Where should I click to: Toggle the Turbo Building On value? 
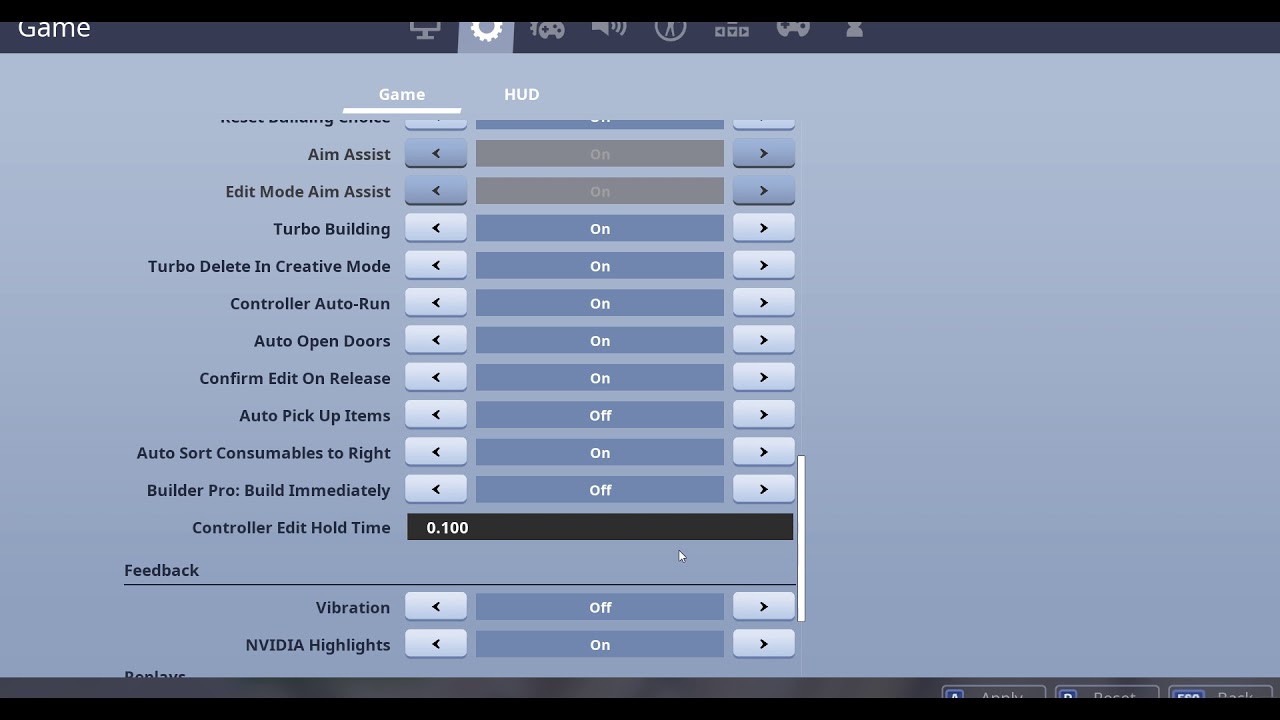point(600,229)
